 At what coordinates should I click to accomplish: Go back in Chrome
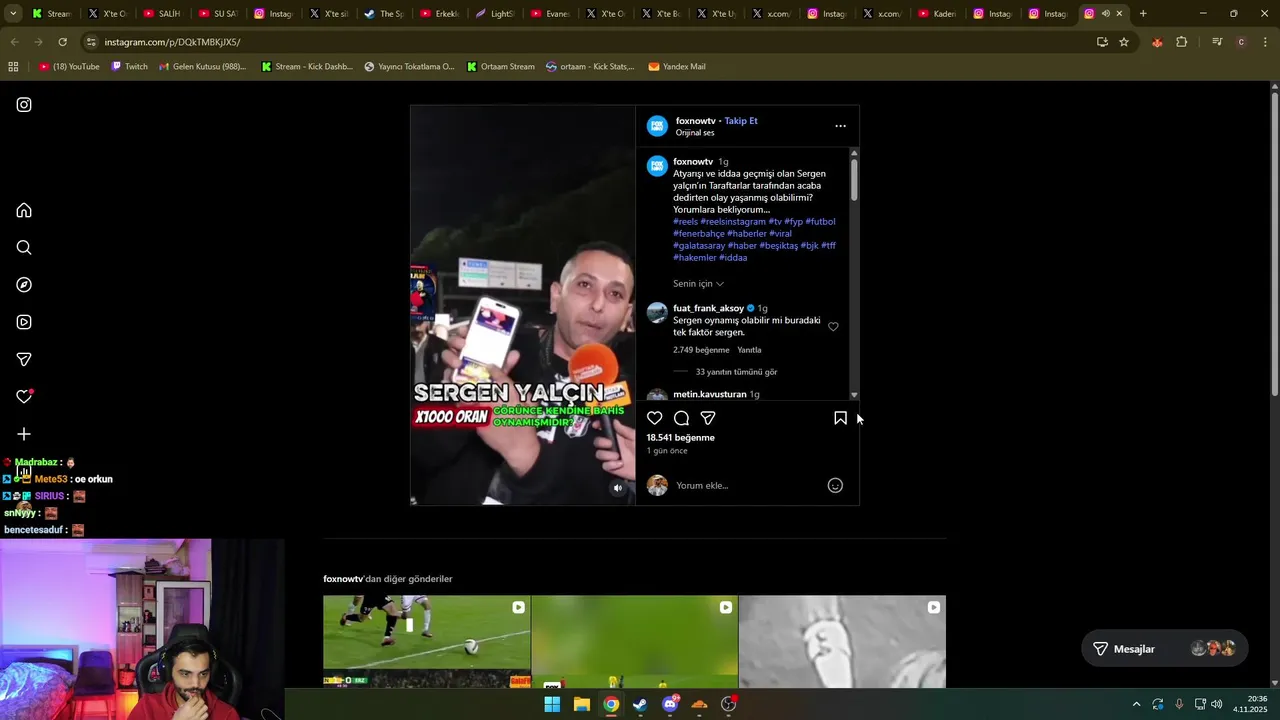click(14, 42)
